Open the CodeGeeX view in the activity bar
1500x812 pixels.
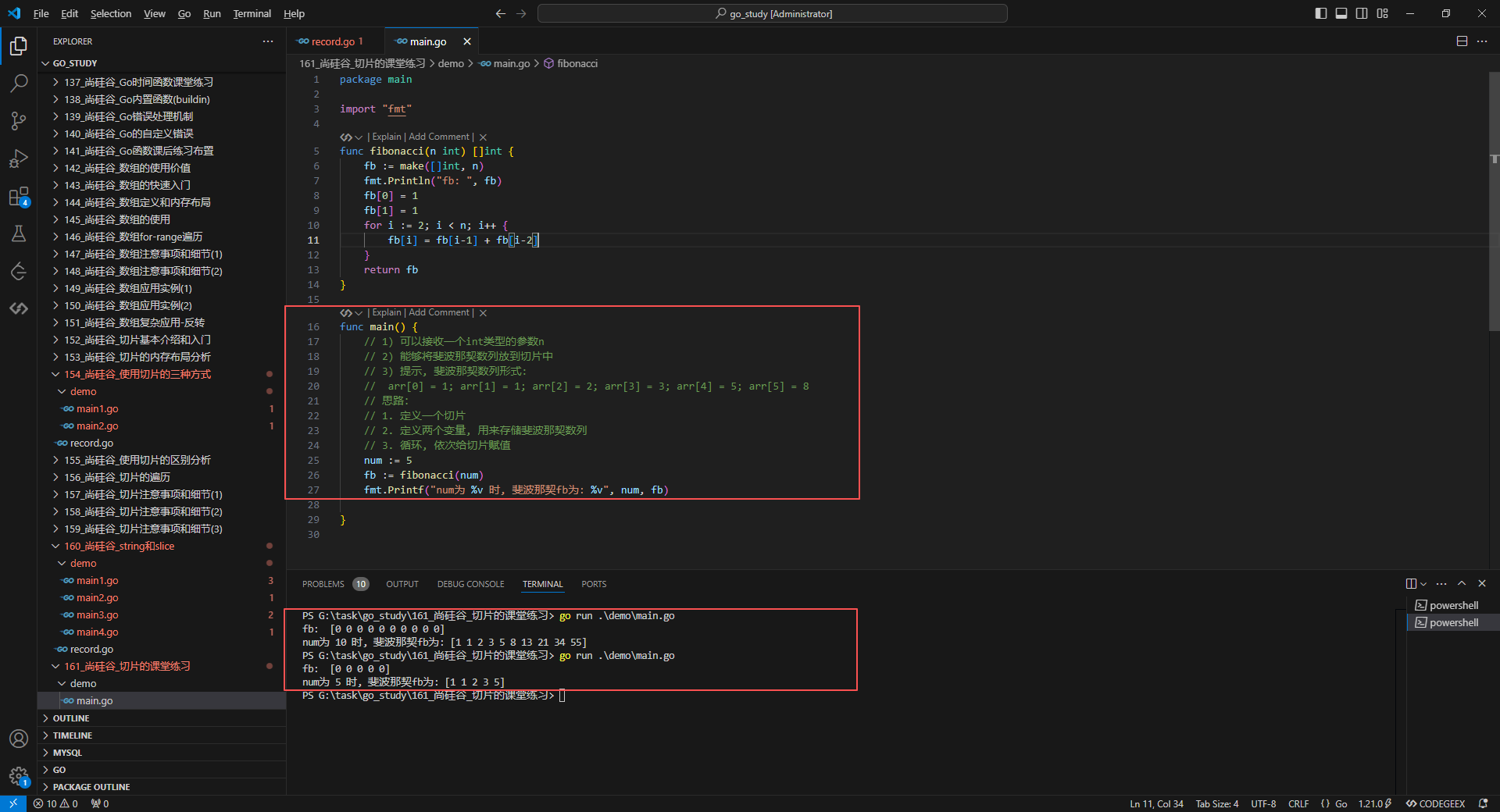coord(19,308)
